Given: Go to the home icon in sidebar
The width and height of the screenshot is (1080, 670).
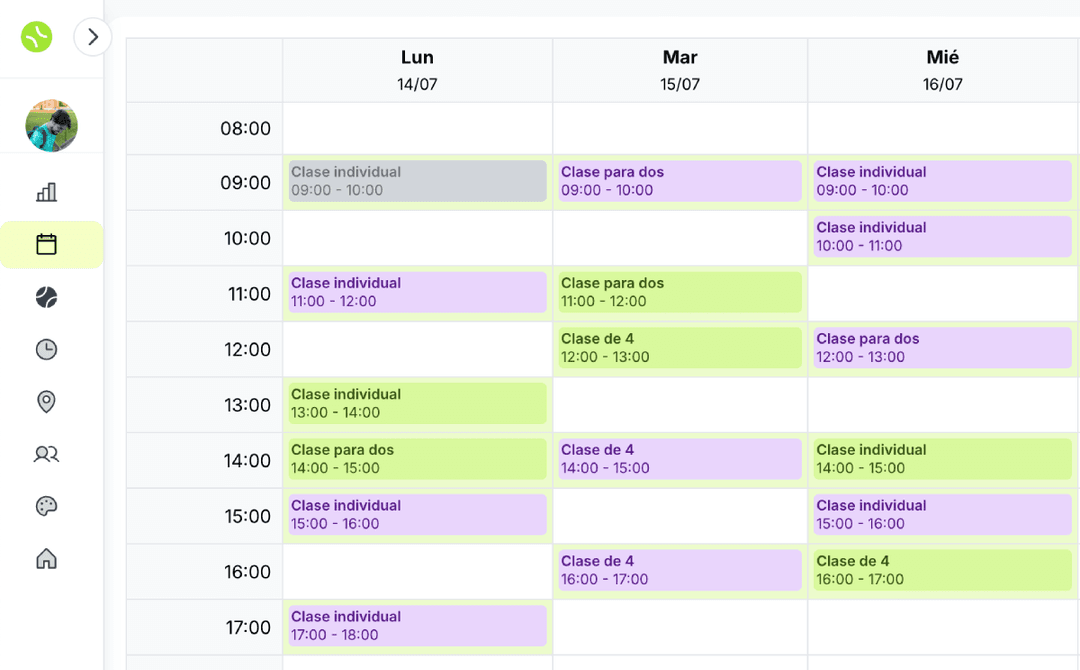Looking at the screenshot, I should [46, 558].
